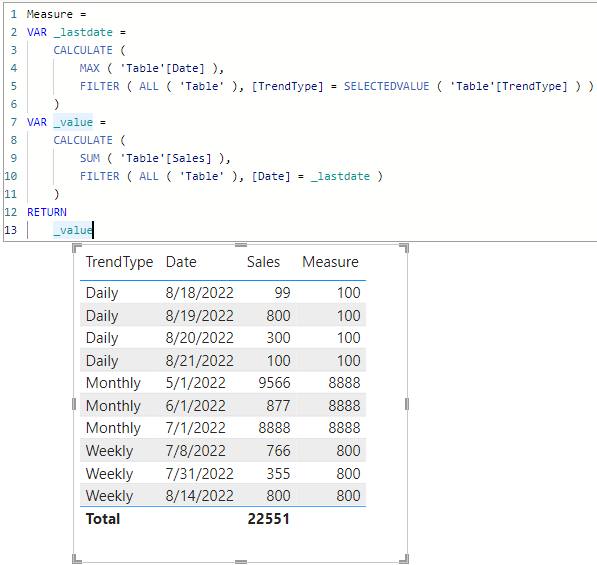This screenshot has height=565, width=597.
Task: Click MAX function on line 4
Action: pos(89,68)
